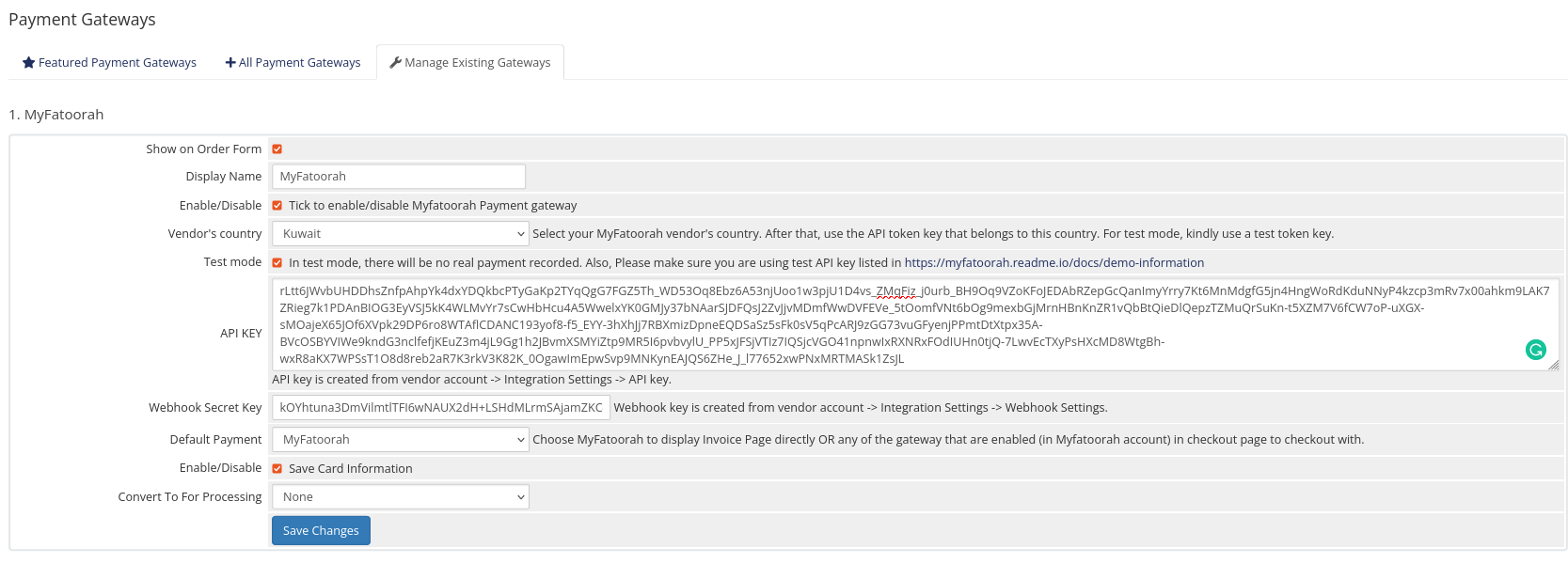1568x564 pixels.
Task: Click the 'Payment Gateways' page title
Action: [x=82, y=20]
